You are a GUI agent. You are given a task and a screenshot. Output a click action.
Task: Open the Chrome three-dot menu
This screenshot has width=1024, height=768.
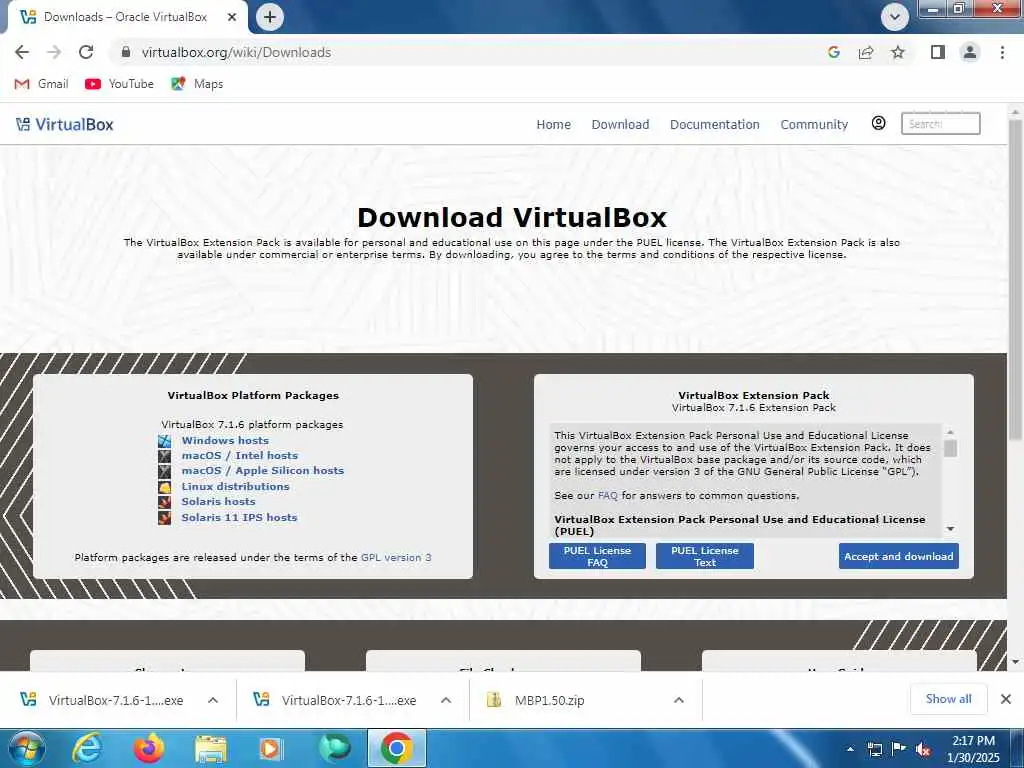click(1002, 52)
